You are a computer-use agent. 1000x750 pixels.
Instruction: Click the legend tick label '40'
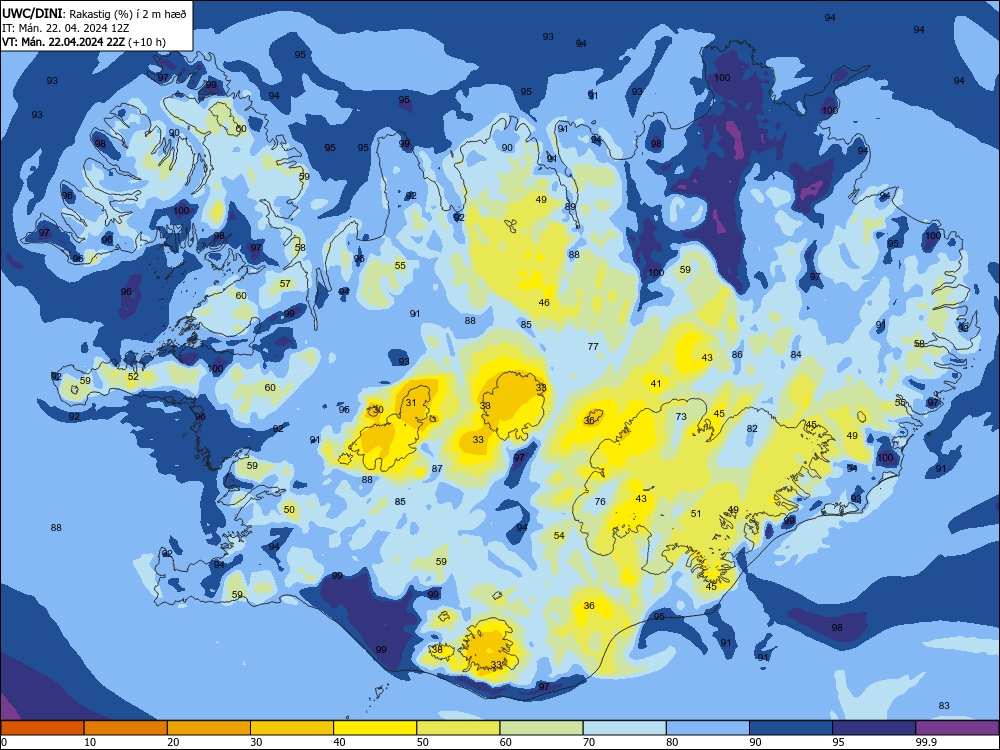340,742
